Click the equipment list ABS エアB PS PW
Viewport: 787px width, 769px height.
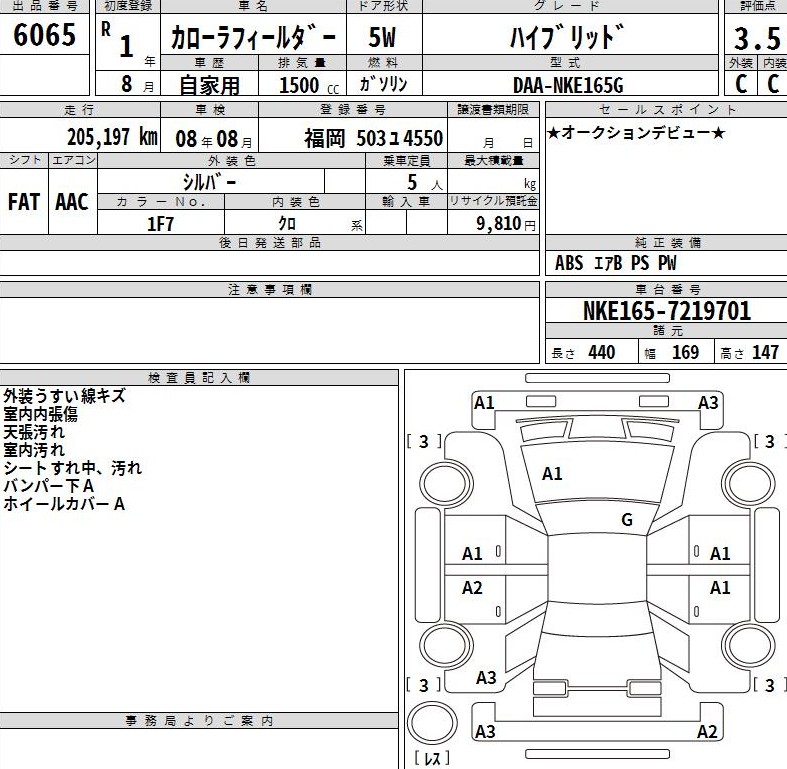coord(616,263)
